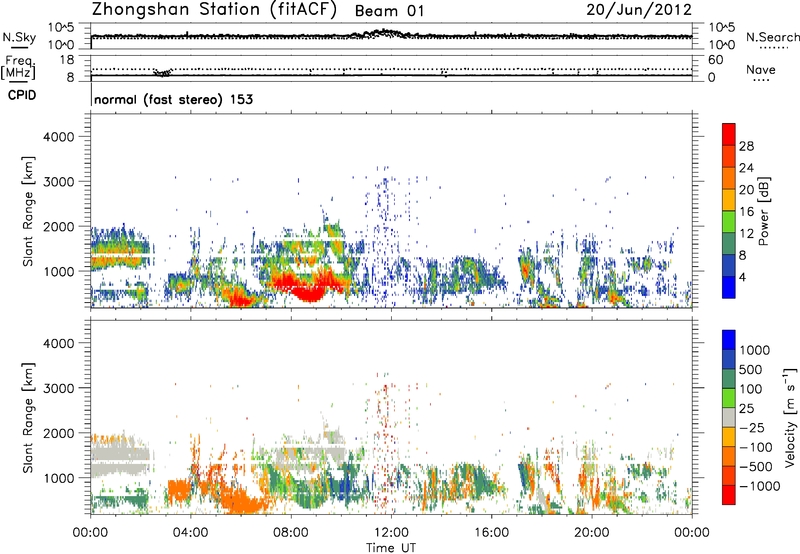The height and width of the screenshot is (554, 800).
Task: Click the "normal (fast stereo) 153" CPID text
Action: [x=173, y=99]
